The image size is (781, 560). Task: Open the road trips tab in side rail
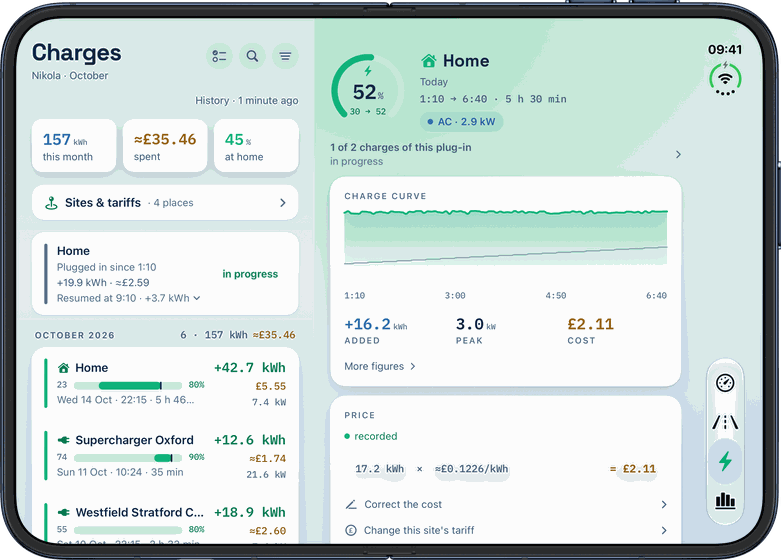(725, 422)
